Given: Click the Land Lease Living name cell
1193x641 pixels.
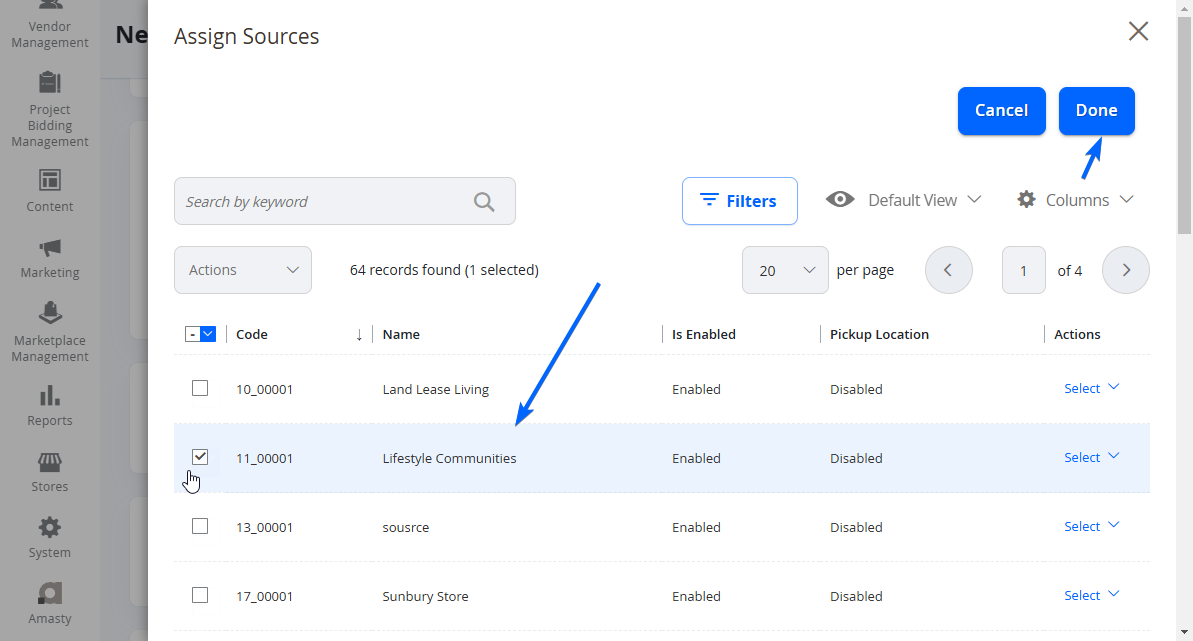Looking at the screenshot, I should [x=435, y=389].
